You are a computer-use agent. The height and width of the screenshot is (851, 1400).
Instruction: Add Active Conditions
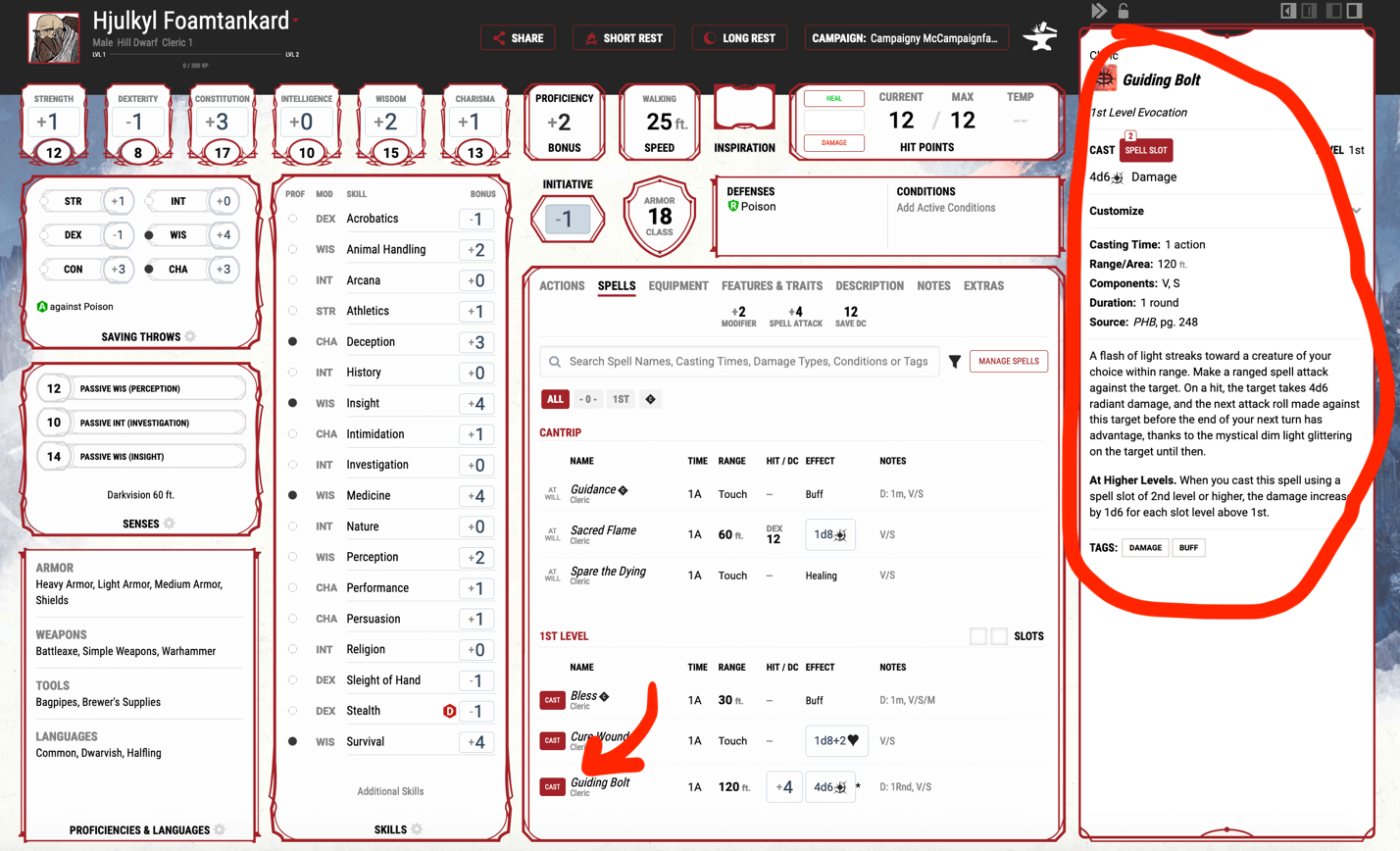click(x=945, y=208)
